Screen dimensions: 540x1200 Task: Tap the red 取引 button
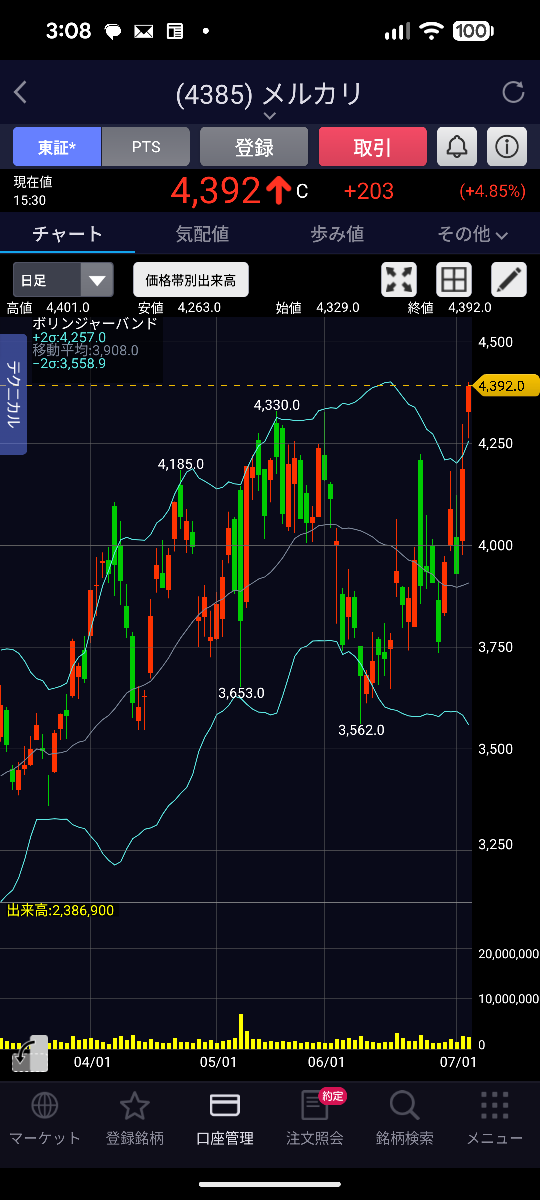[373, 147]
